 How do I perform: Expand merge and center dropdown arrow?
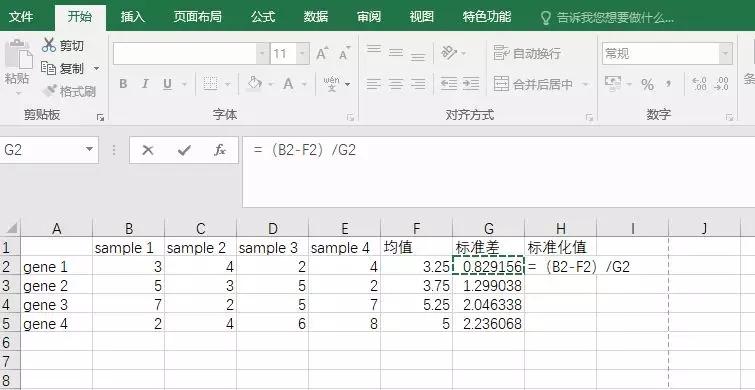(x=585, y=85)
